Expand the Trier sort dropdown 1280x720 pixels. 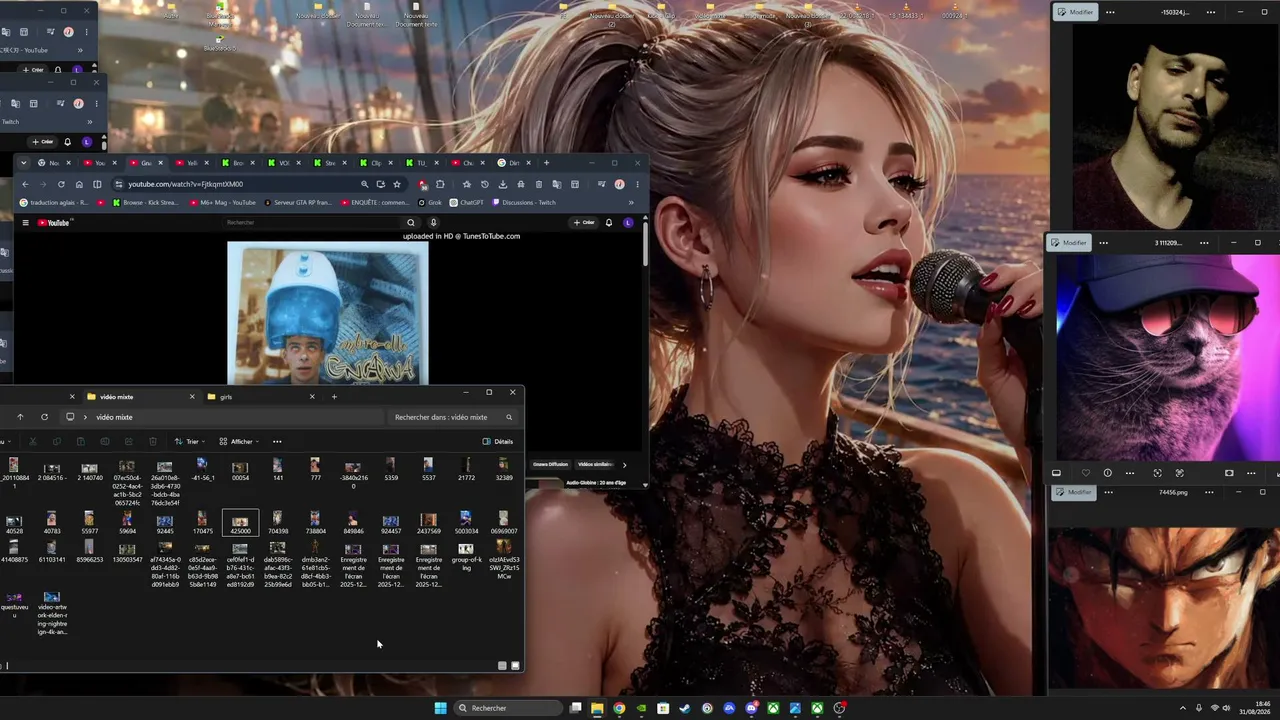[189, 441]
